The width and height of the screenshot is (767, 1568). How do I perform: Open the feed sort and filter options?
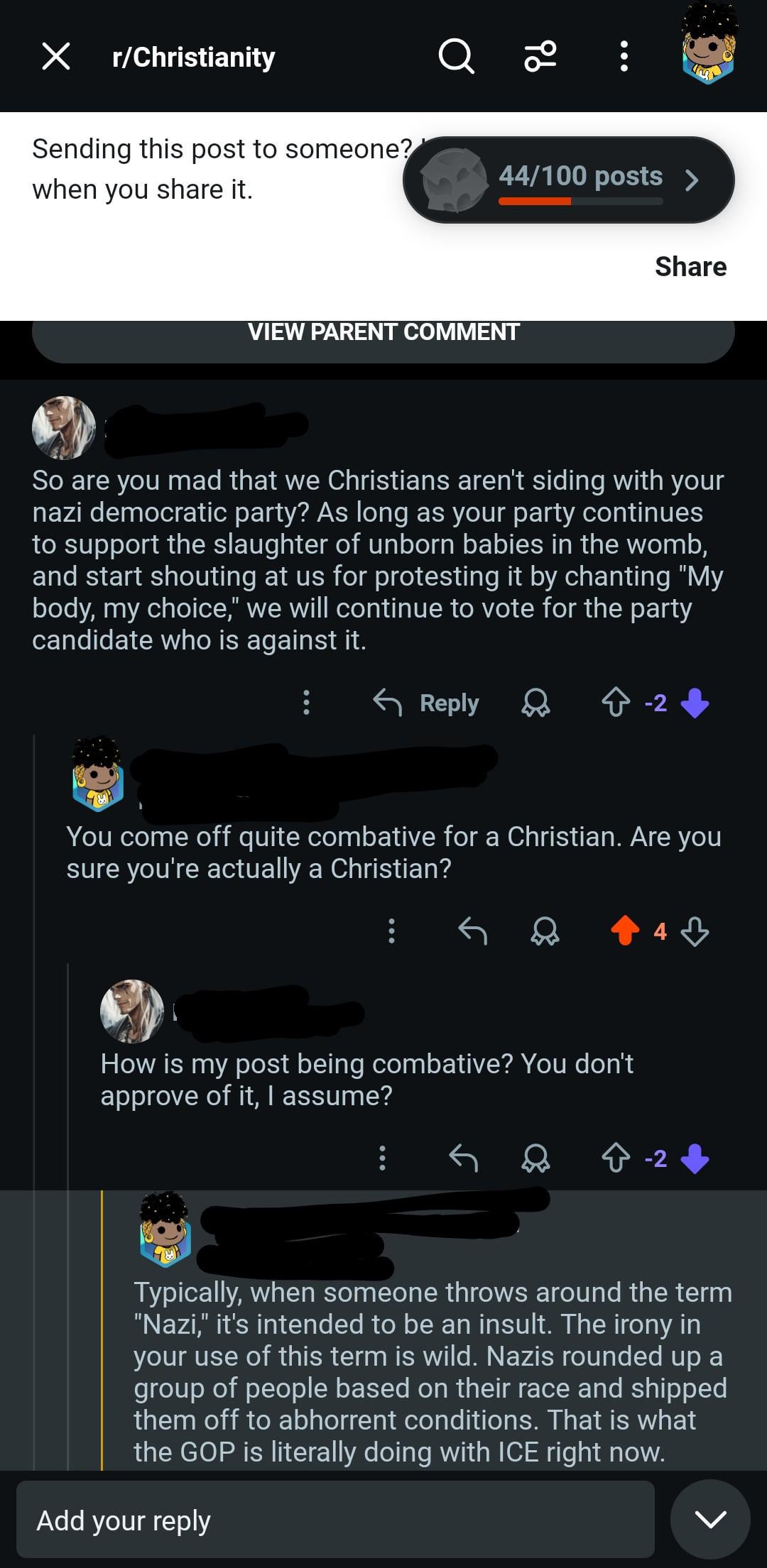540,56
